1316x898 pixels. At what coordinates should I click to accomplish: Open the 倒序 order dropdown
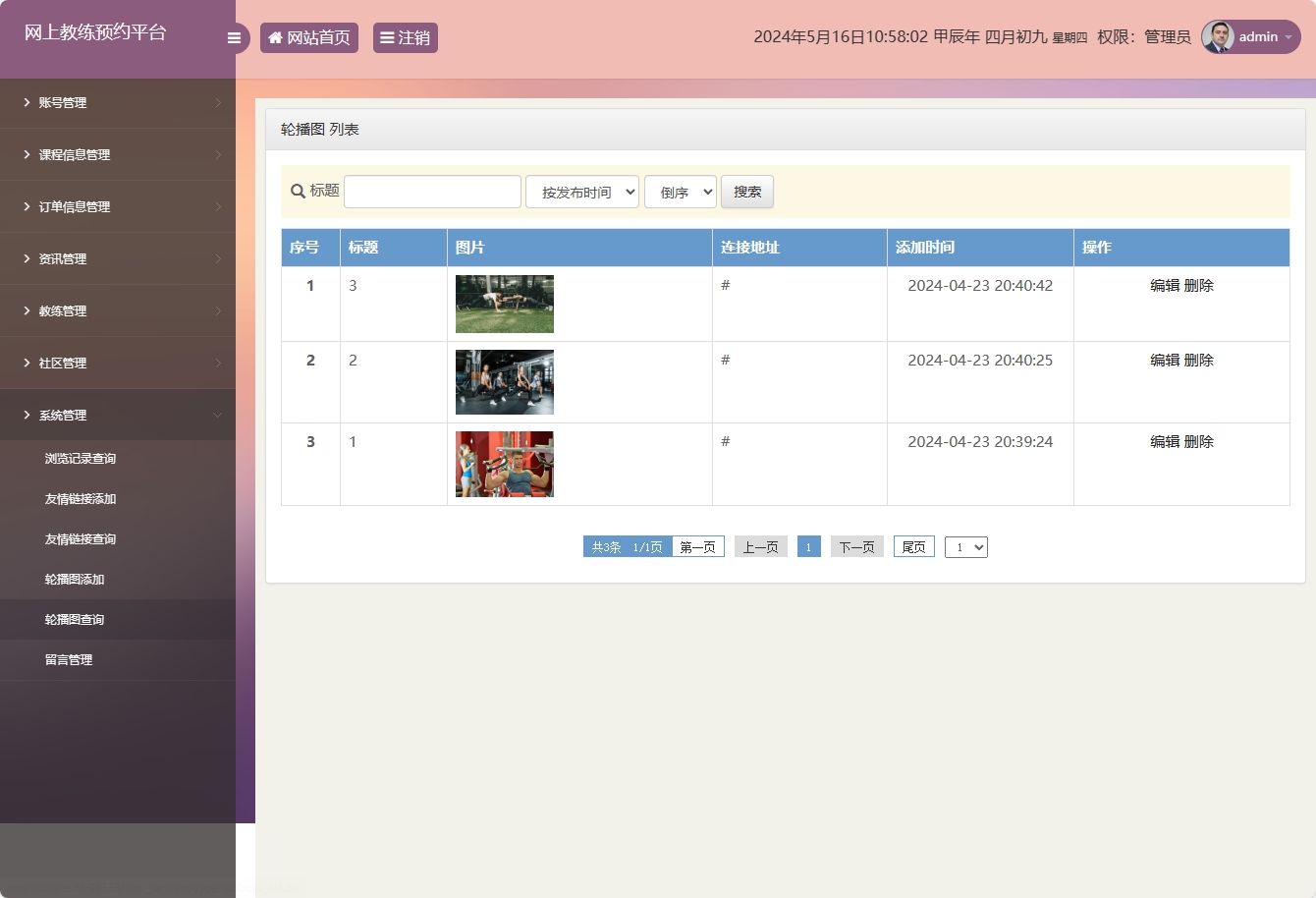pos(681,193)
